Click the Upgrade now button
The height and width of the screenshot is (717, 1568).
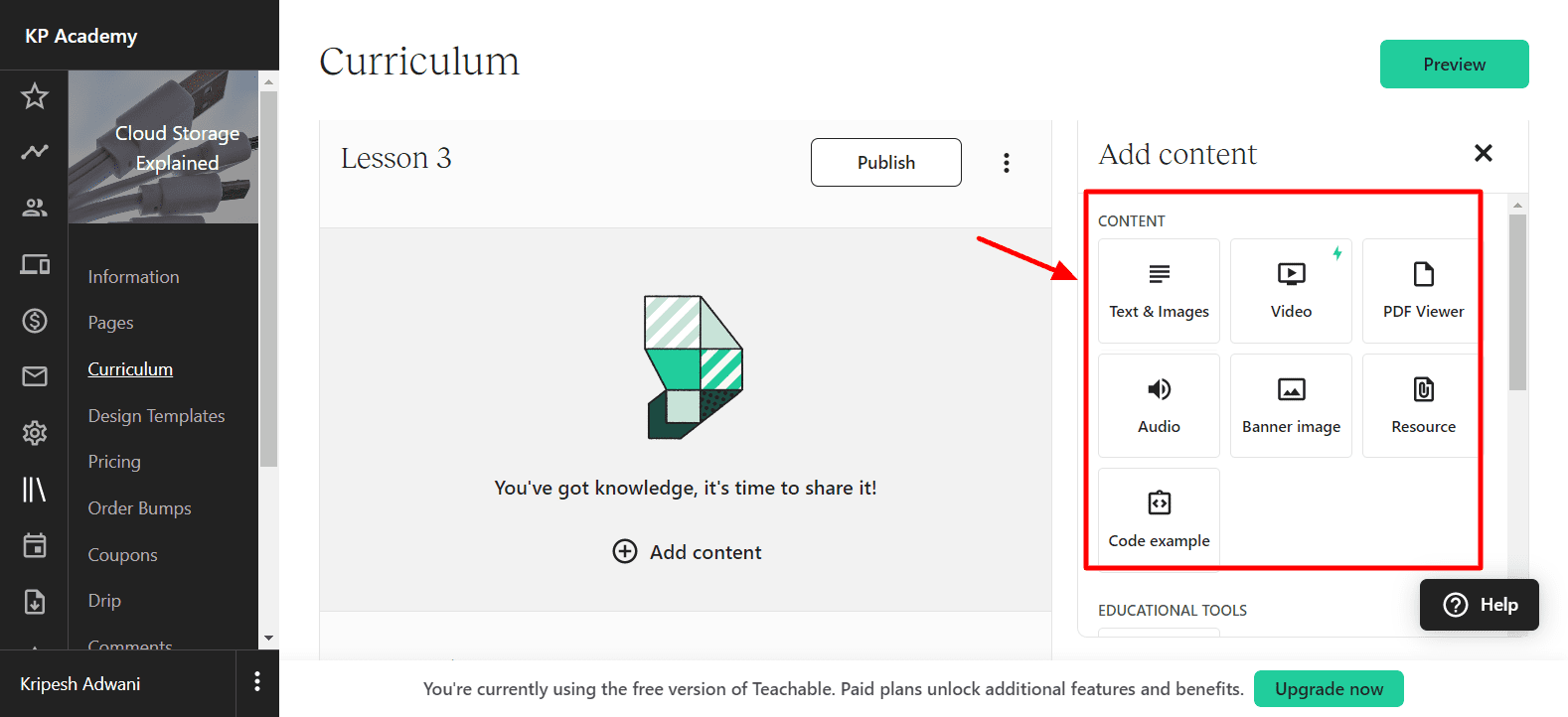pos(1329,689)
